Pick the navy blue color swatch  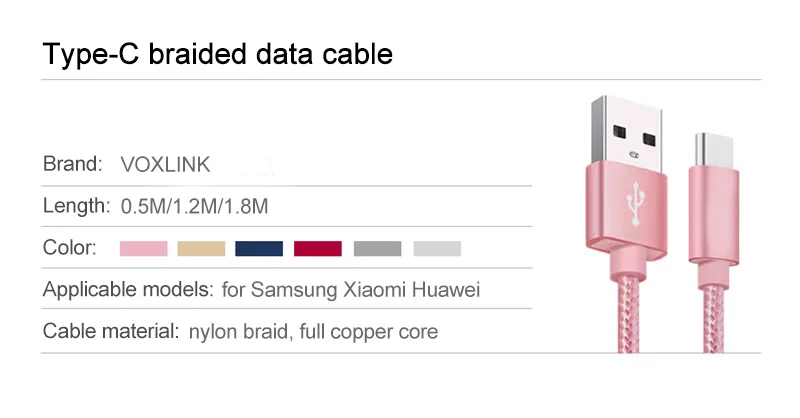(259, 249)
